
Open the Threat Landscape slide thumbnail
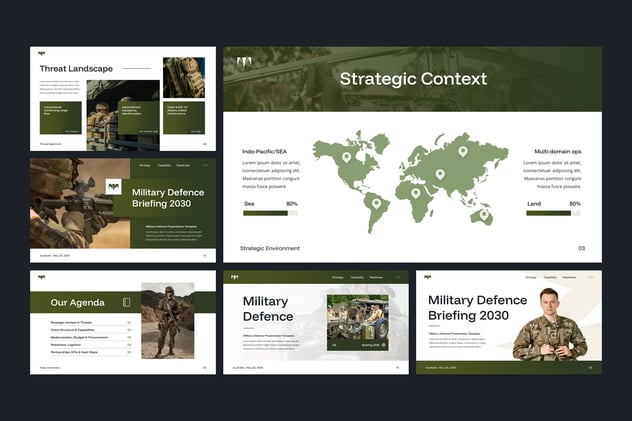123,98
